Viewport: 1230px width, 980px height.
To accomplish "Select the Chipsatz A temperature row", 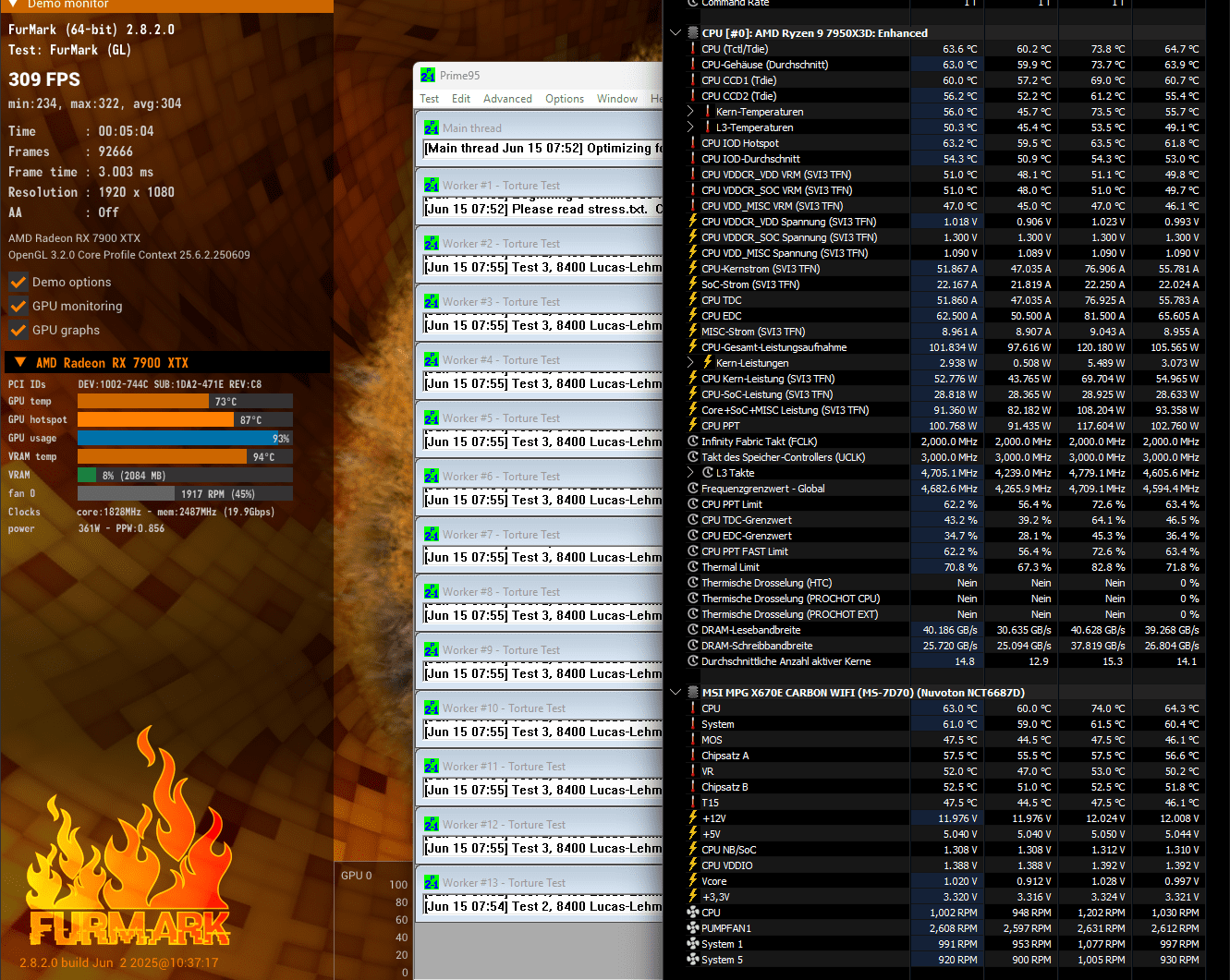I will point(944,756).
